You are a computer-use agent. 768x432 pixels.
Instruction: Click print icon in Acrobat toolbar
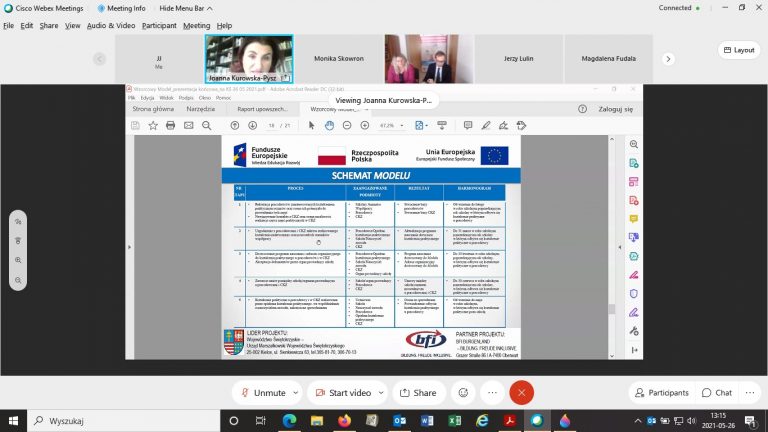170,126
